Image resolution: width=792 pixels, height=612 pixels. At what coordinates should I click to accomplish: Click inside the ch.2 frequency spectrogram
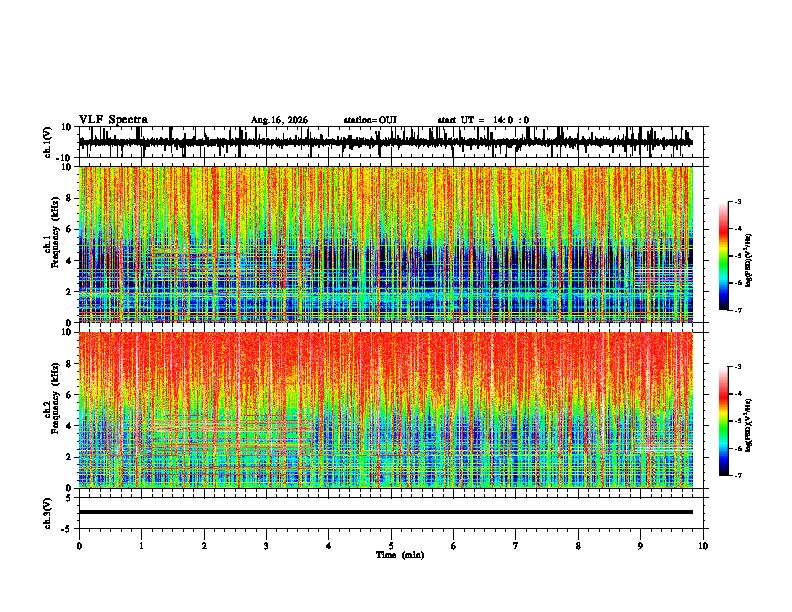click(386, 410)
